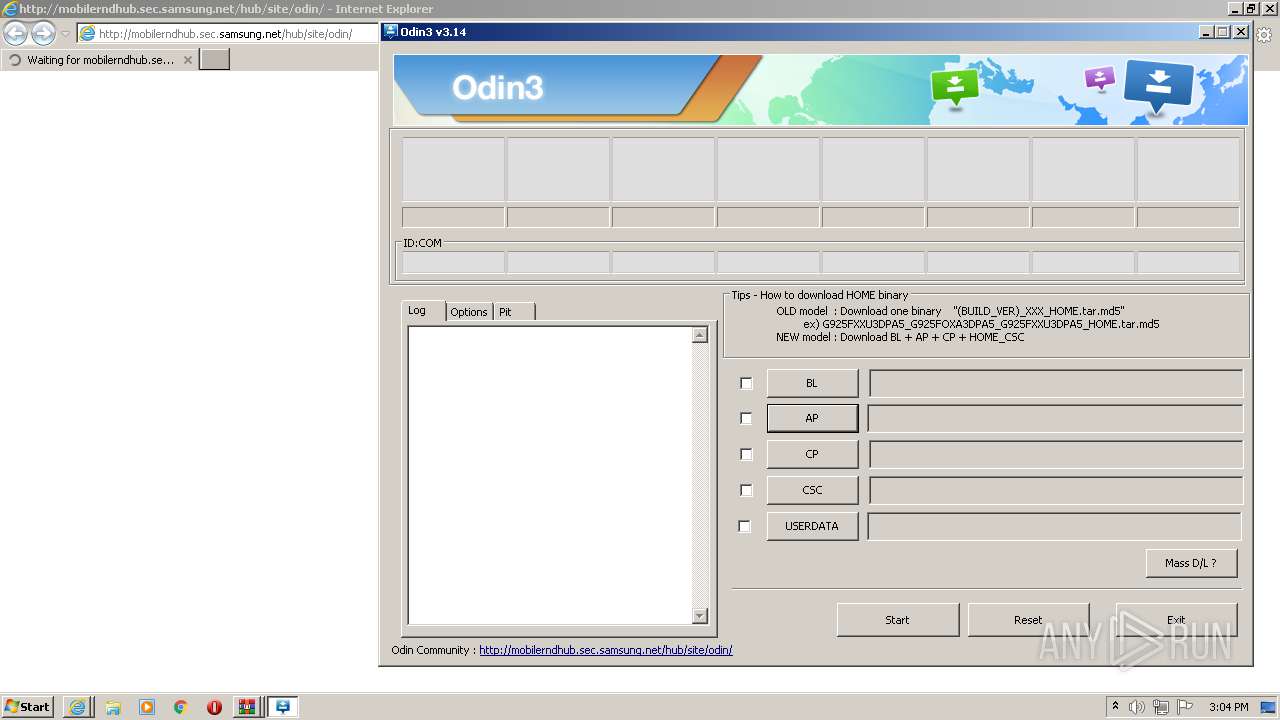Click the USERDATA file path field
Viewport: 1280px width, 720px height.
(1054, 526)
